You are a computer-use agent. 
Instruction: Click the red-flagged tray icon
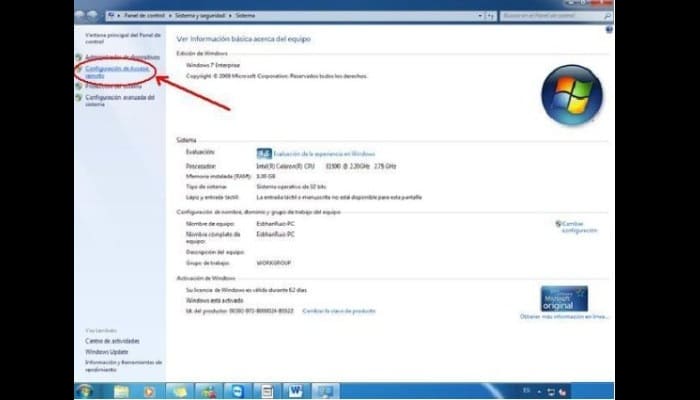pos(562,392)
